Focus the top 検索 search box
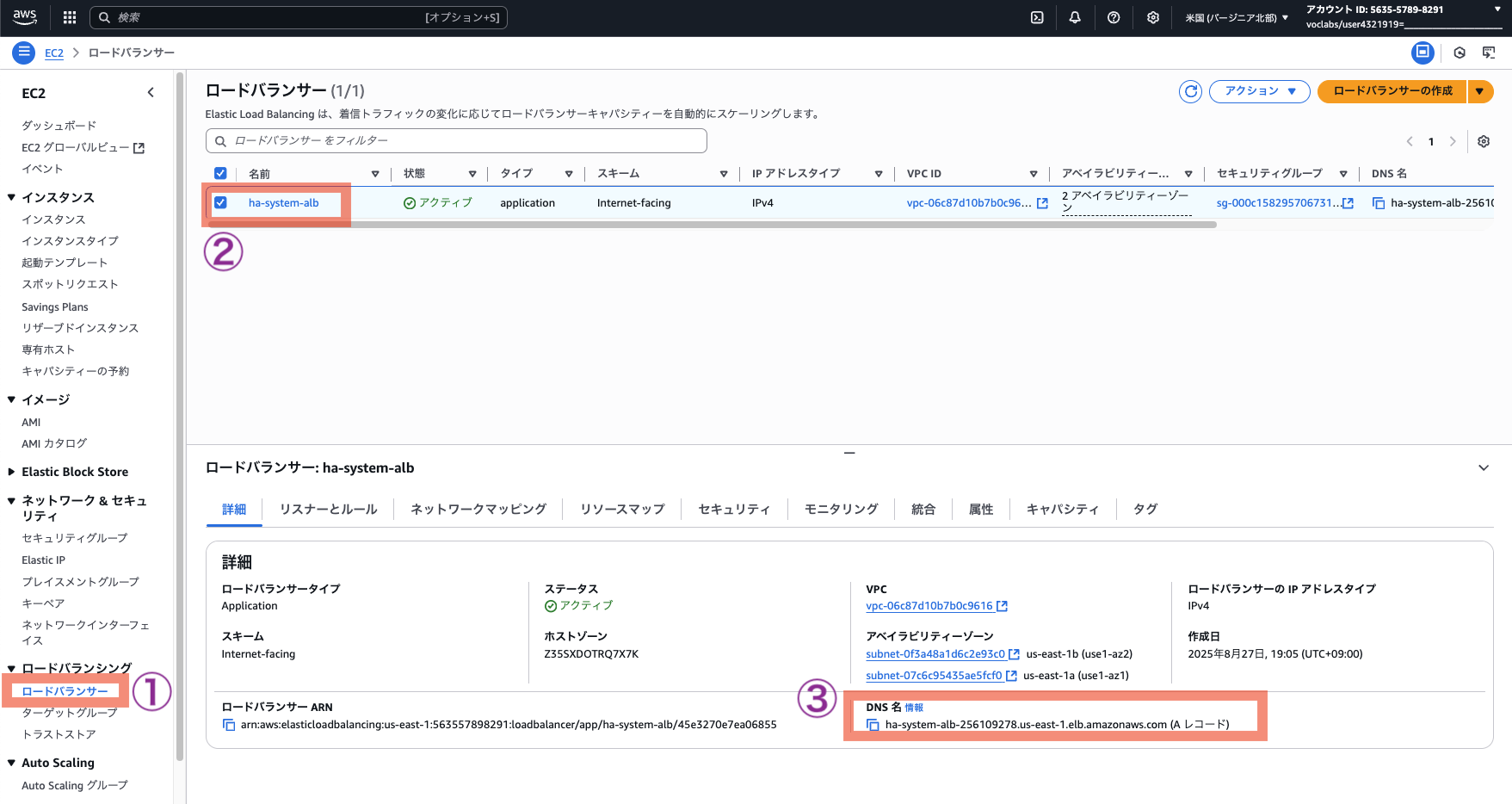 click(x=299, y=17)
